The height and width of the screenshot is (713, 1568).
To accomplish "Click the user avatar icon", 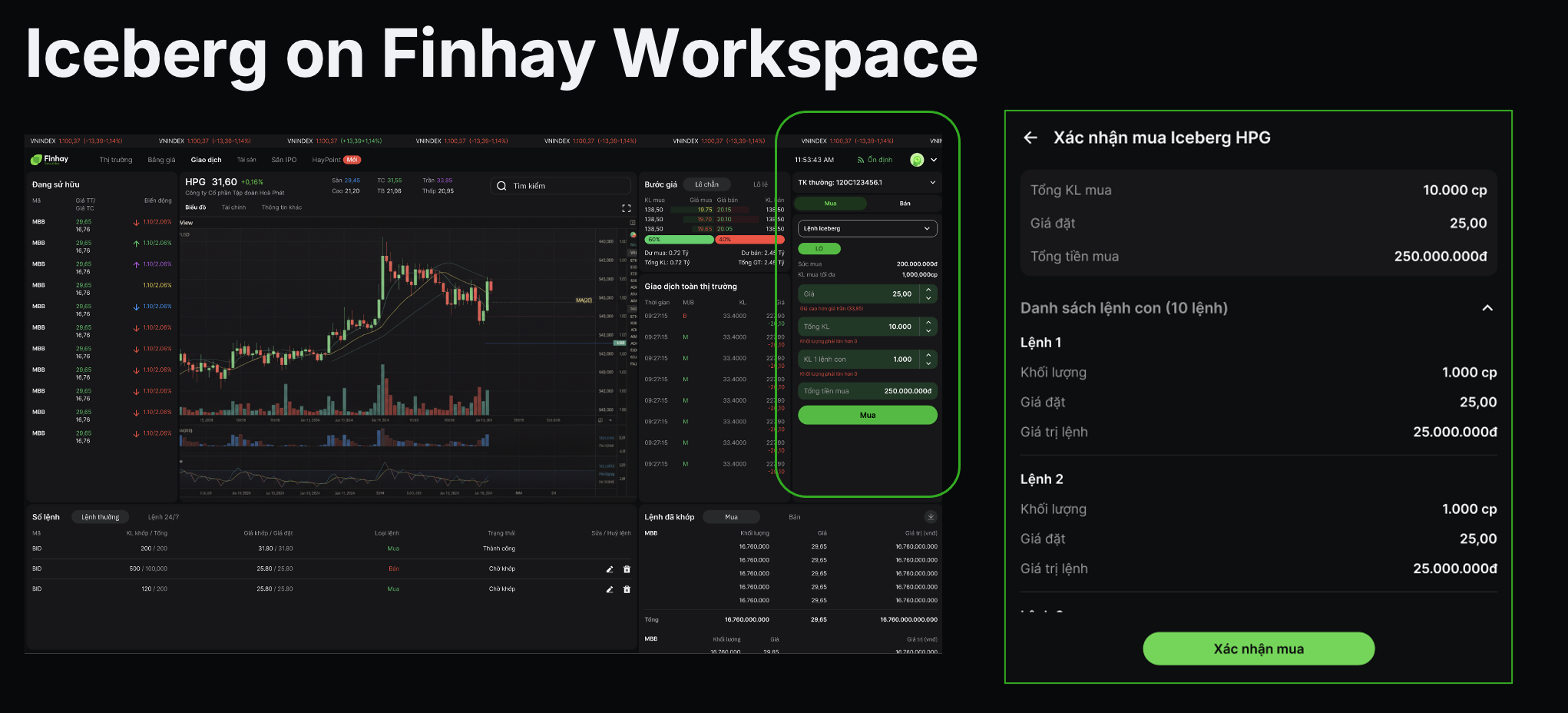I will click(917, 160).
